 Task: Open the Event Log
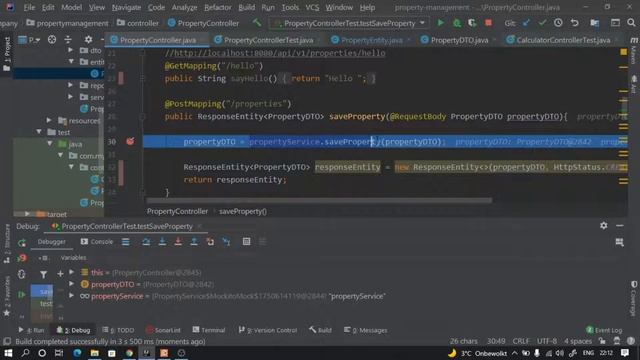click(604, 330)
